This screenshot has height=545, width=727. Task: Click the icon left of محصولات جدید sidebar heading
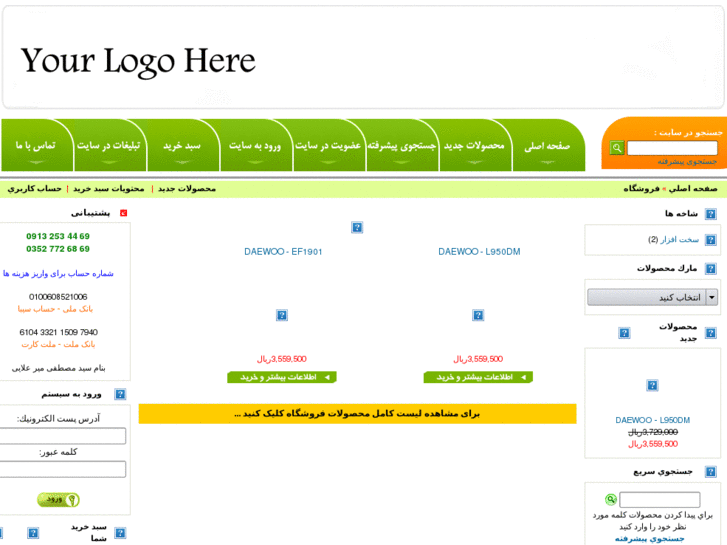tap(624, 333)
